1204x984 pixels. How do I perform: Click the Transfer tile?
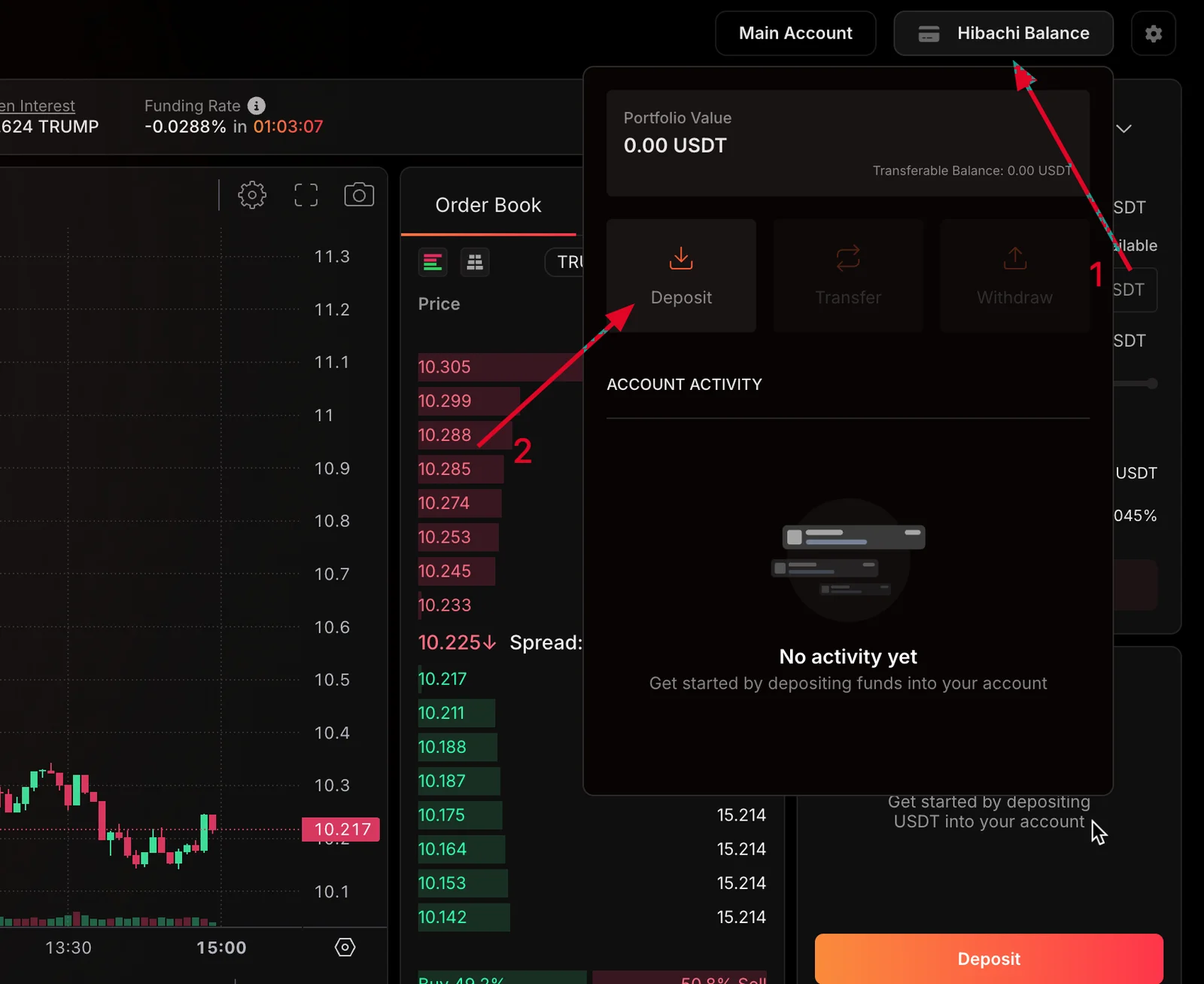[x=848, y=276]
